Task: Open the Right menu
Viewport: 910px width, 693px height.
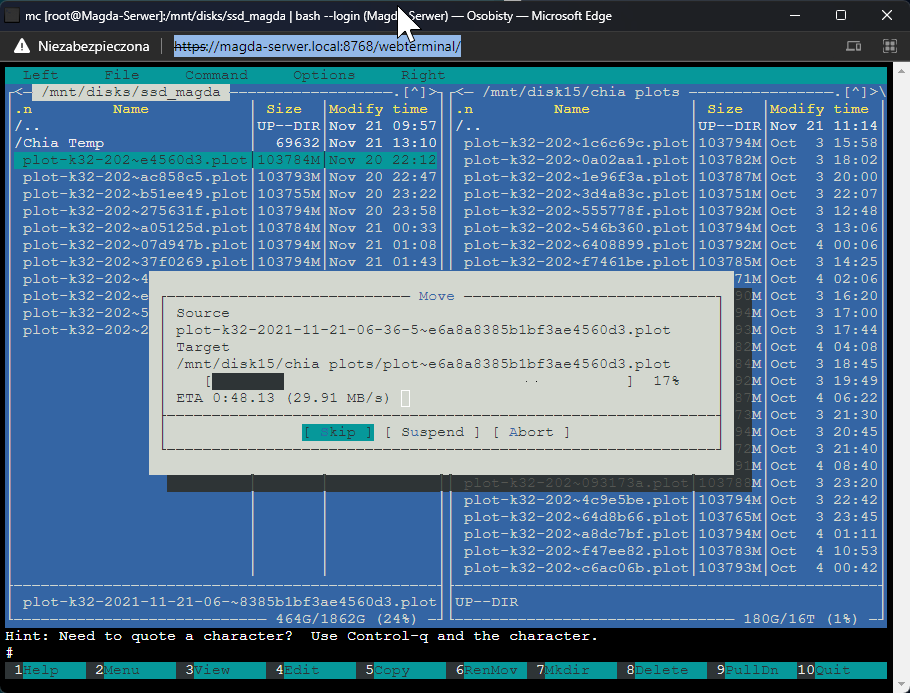Action: point(422,75)
